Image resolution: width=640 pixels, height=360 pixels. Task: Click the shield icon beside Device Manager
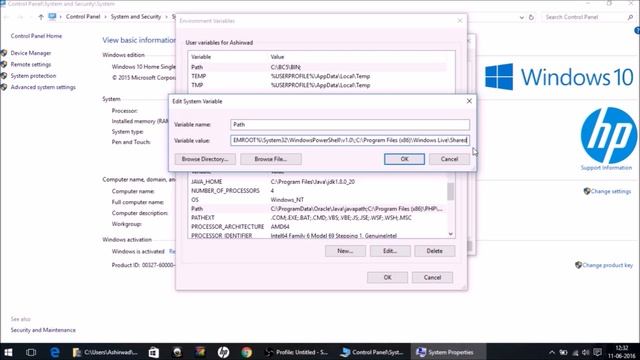pyautogui.click(x=4, y=53)
